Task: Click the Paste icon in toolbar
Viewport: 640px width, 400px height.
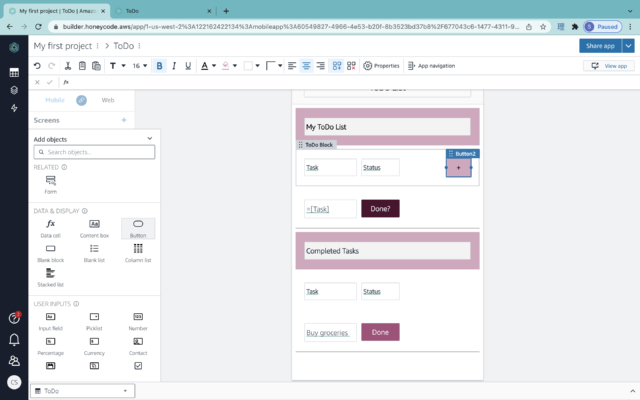Action: tap(96, 66)
